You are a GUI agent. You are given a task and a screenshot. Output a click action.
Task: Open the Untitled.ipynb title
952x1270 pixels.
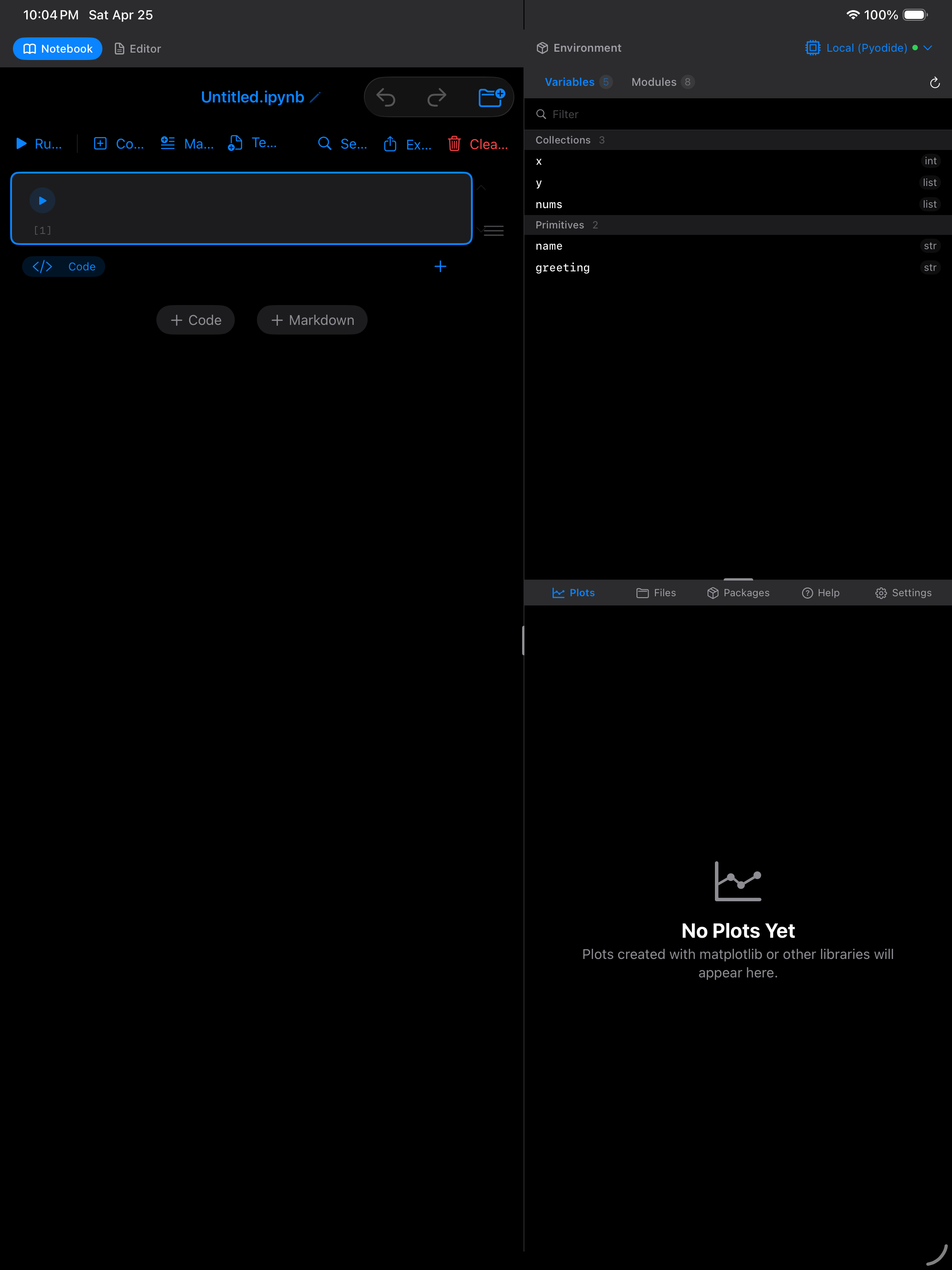coord(252,97)
